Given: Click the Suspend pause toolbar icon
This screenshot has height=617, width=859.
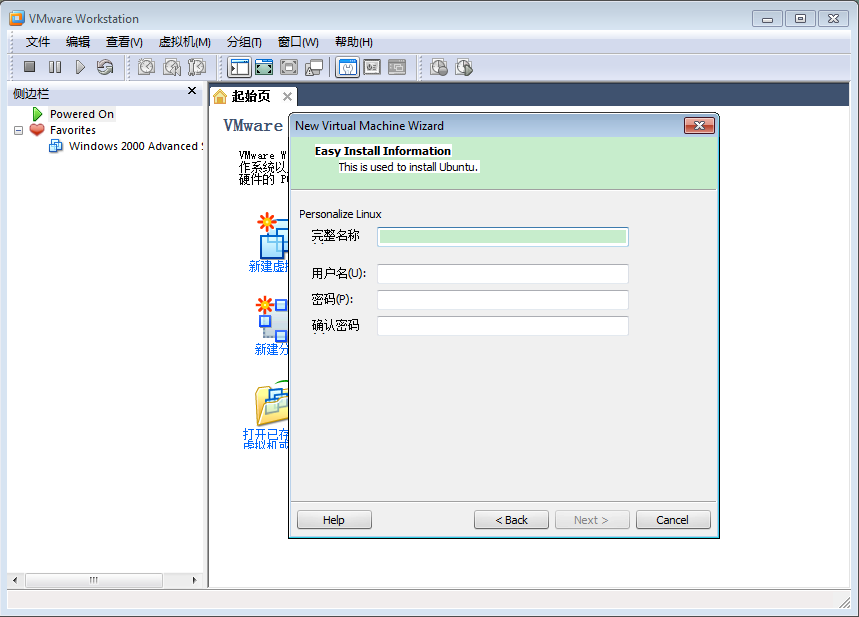Looking at the screenshot, I should click(x=55, y=67).
